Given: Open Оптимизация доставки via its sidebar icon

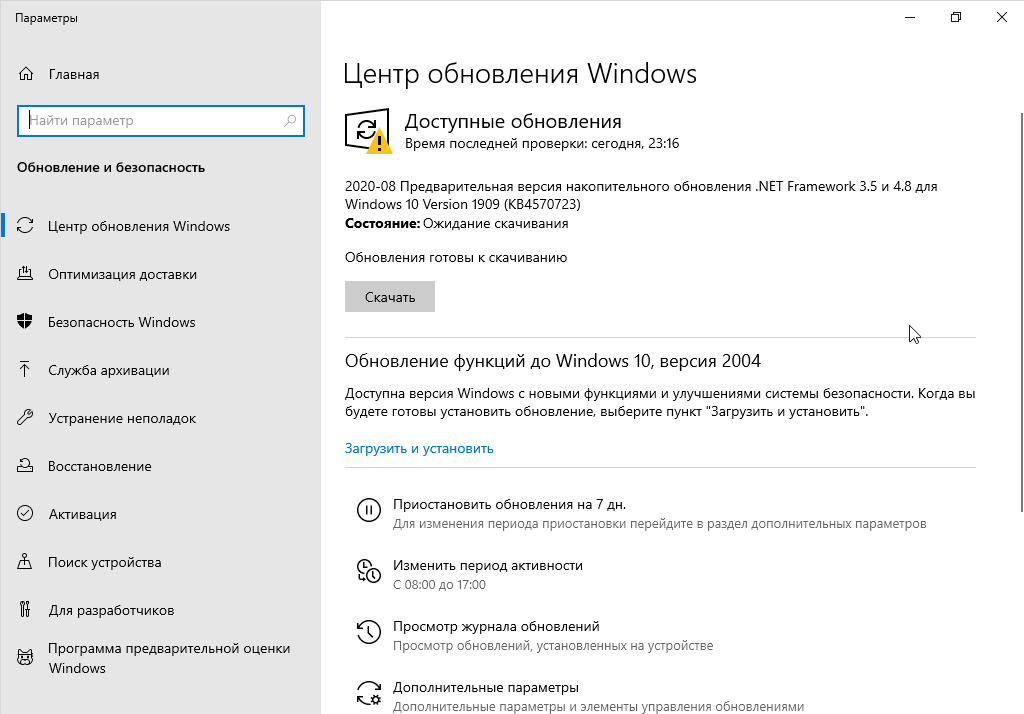Looking at the screenshot, I should (26, 274).
